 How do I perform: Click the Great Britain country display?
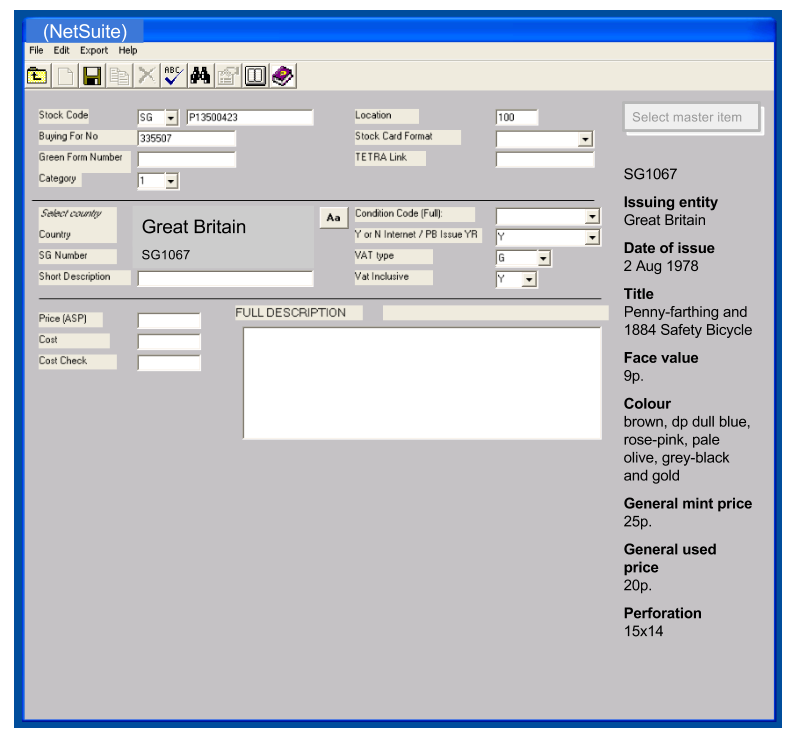(x=194, y=227)
